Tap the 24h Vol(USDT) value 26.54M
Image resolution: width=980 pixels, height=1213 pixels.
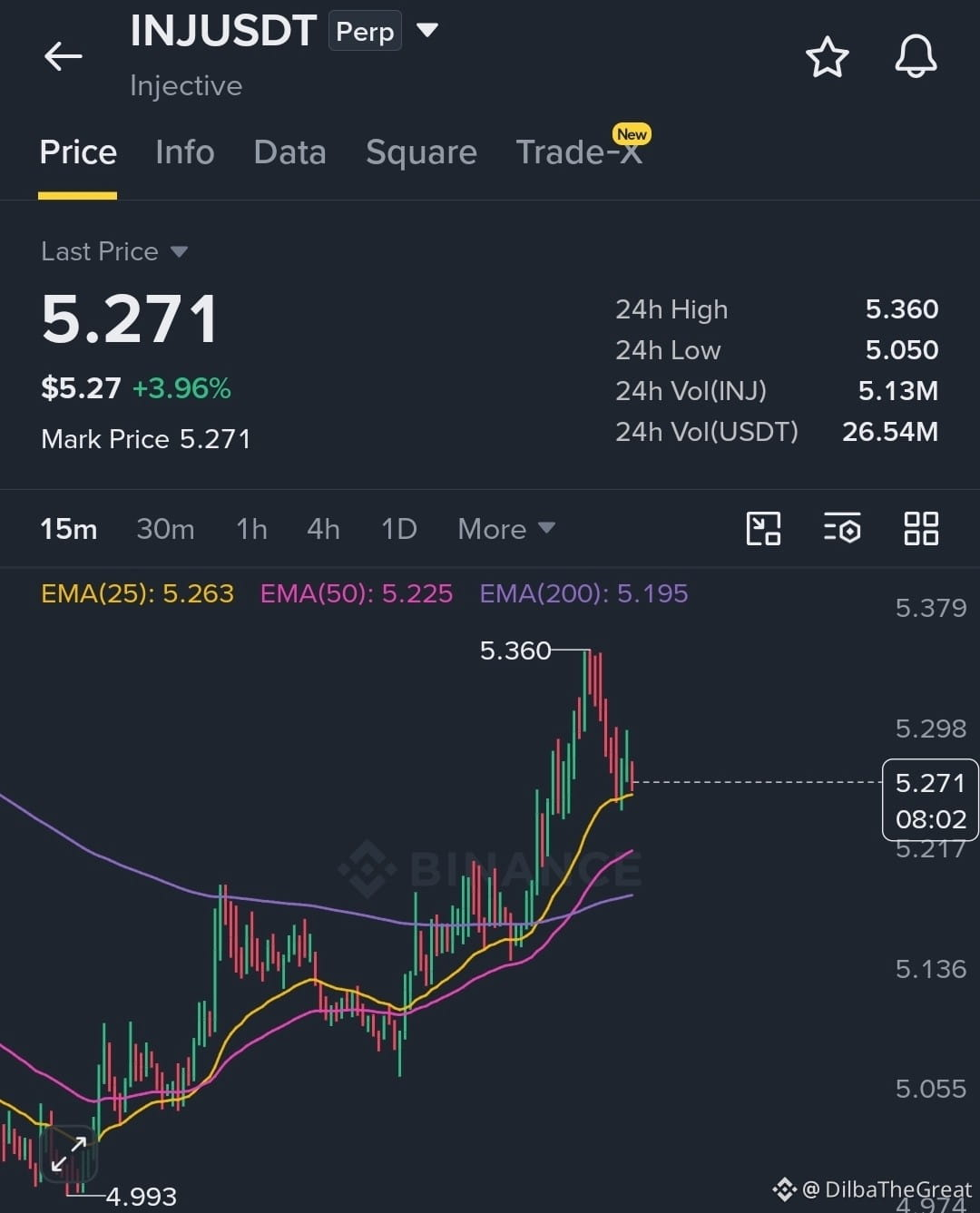(x=889, y=432)
